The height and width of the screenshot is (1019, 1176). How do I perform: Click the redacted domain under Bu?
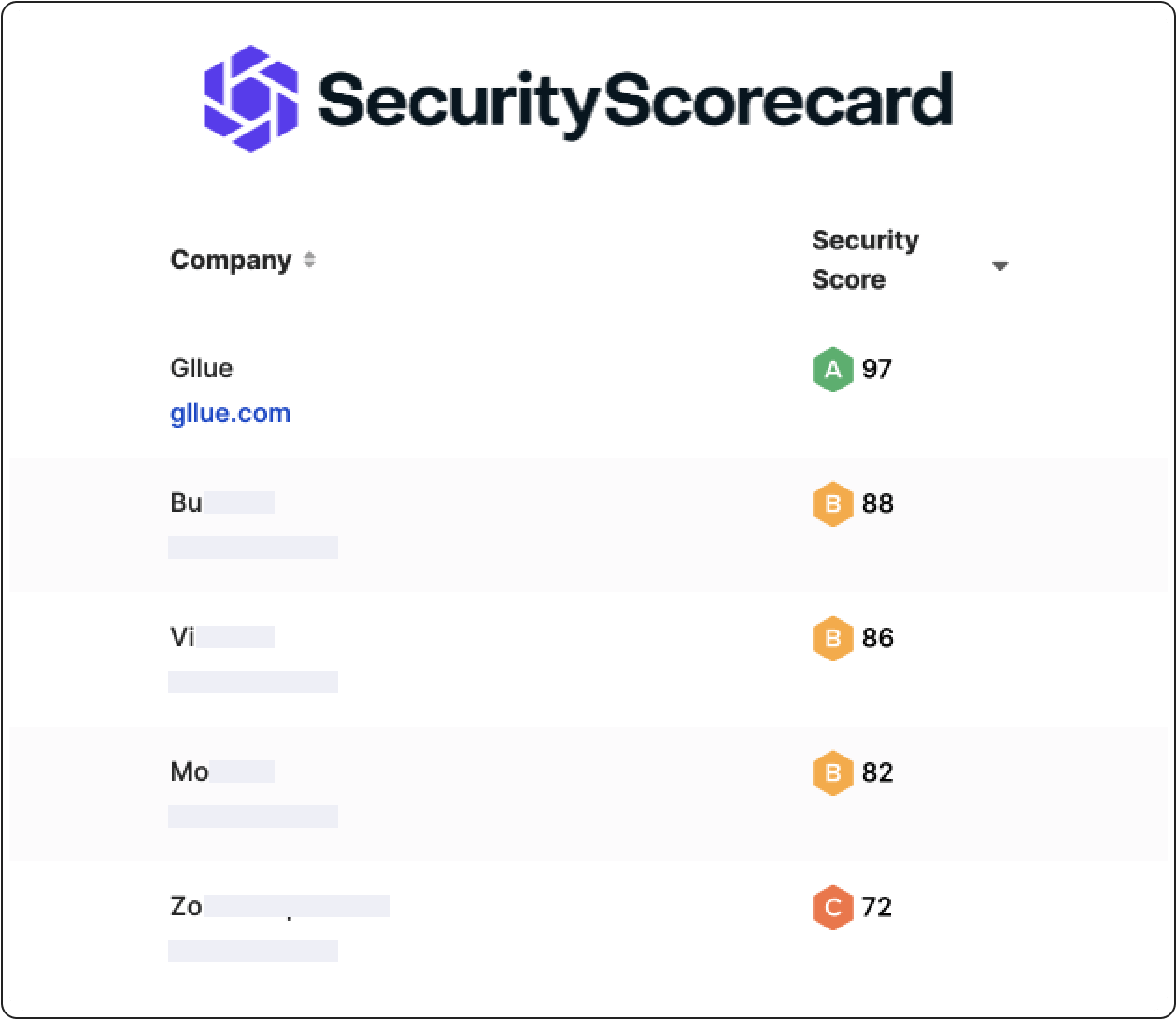pos(253,547)
